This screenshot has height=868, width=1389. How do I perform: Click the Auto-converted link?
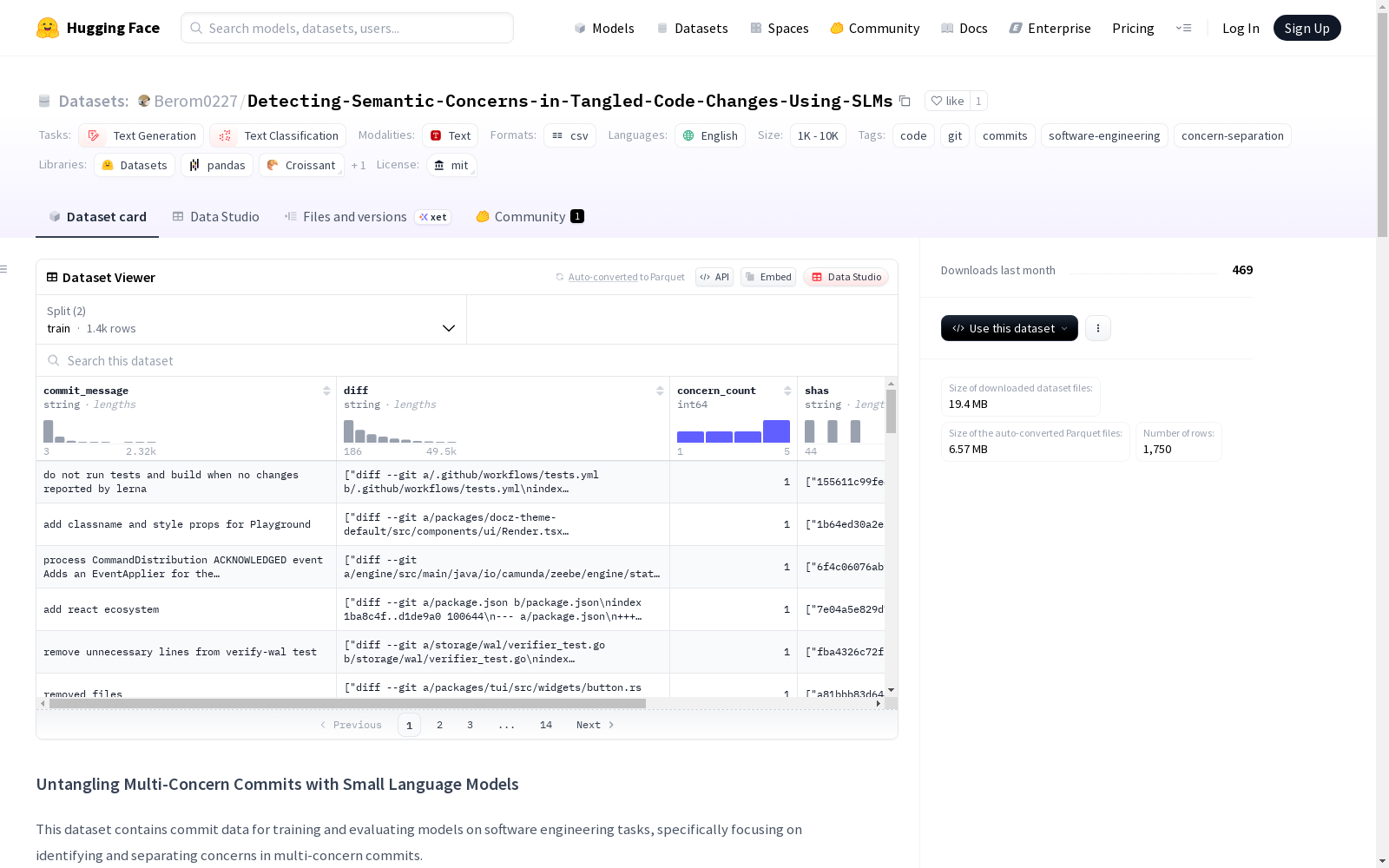[x=602, y=277]
